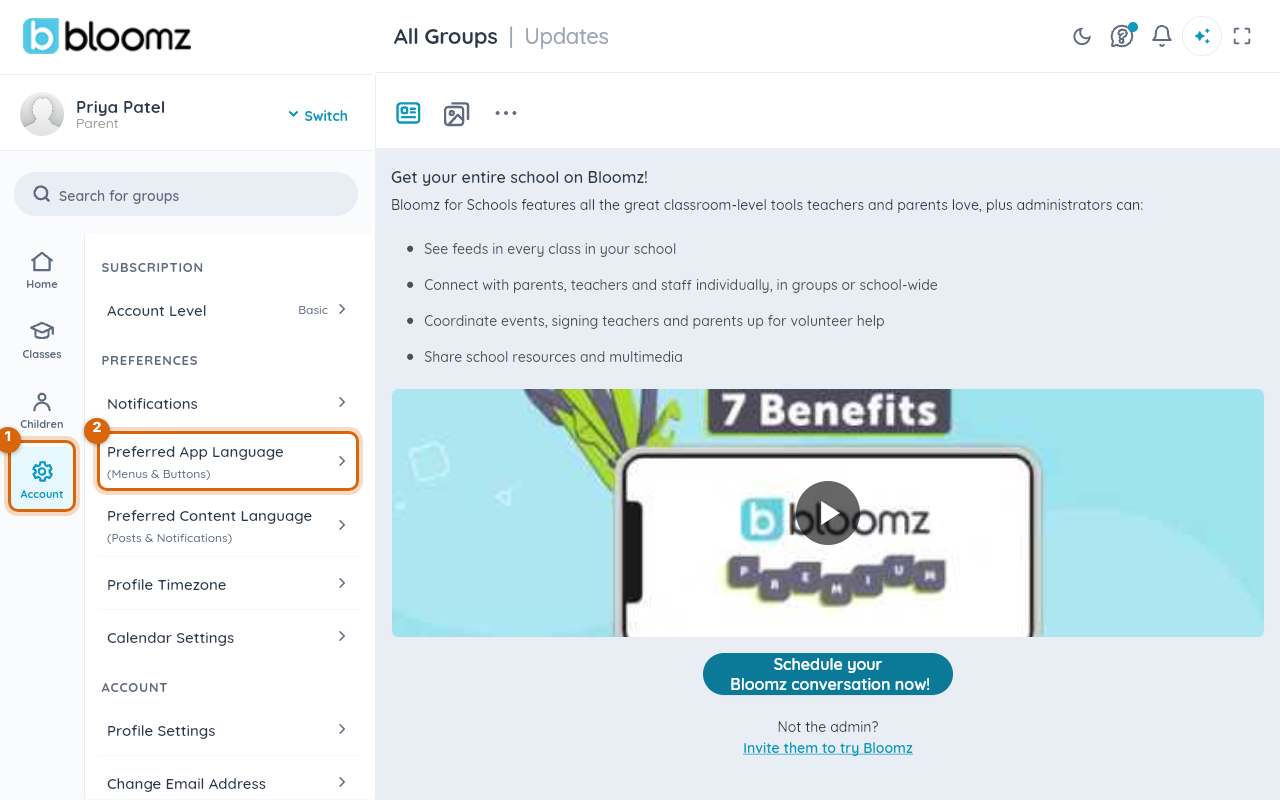
Task: Expand Account Level Basic row
Action: click(x=228, y=310)
